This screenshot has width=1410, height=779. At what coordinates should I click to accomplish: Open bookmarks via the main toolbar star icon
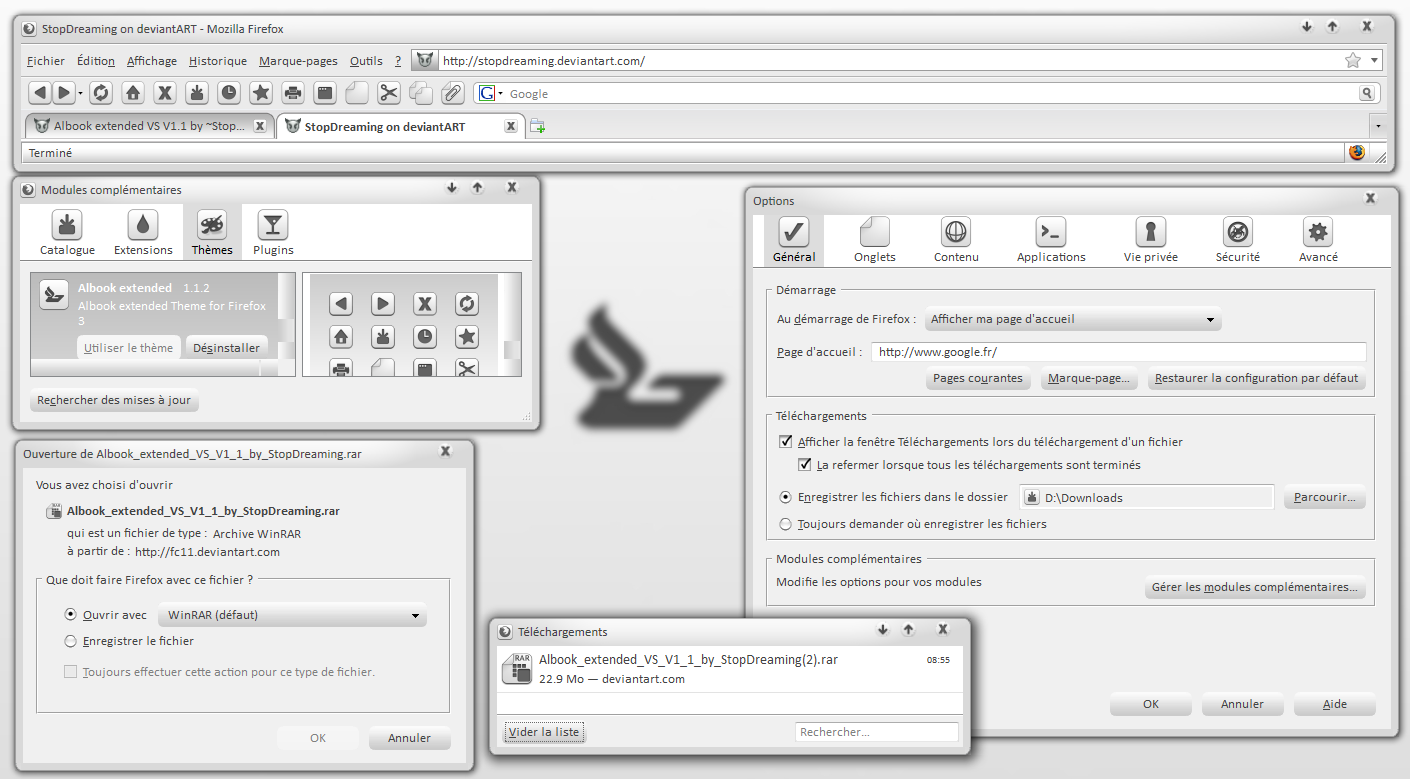pos(261,94)
